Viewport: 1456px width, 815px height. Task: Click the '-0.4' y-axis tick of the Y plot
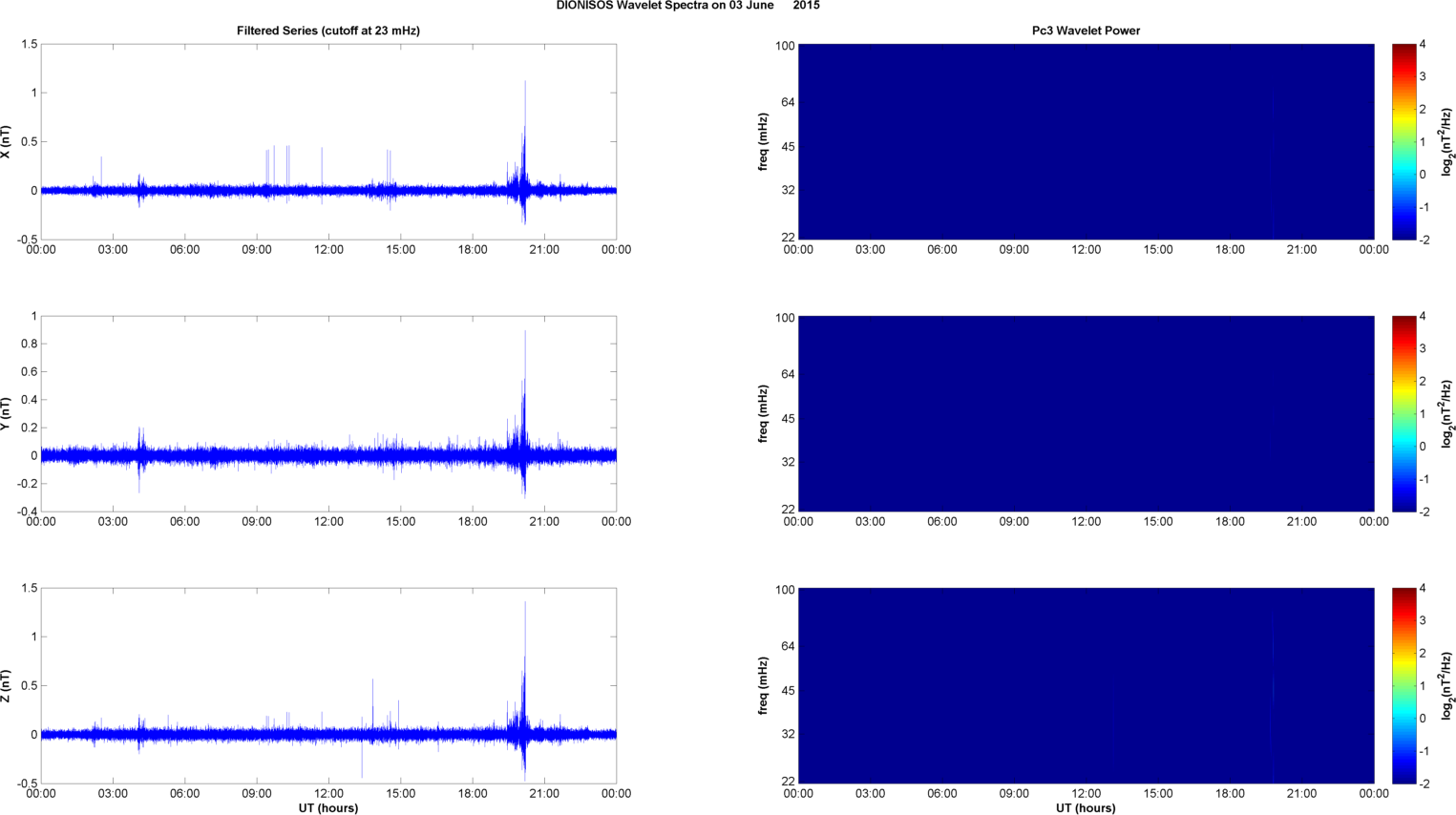tap(26, 512)
